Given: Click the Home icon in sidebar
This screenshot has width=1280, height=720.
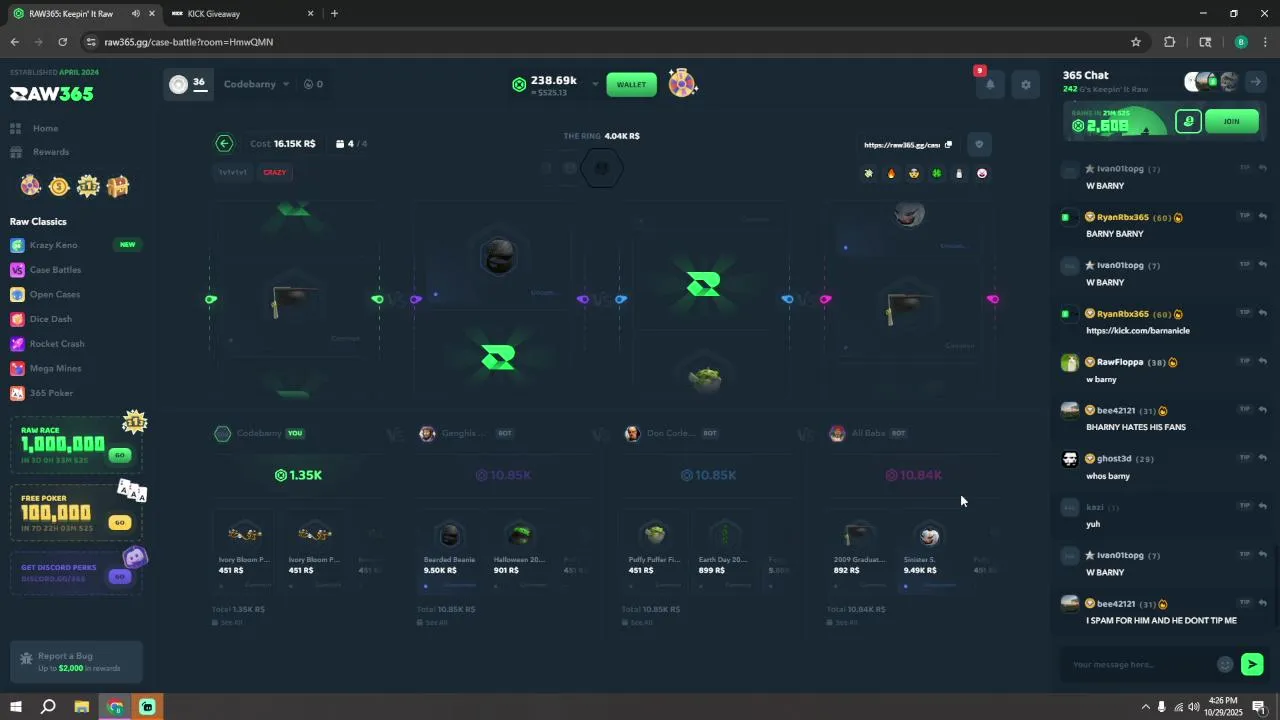Looking at the screenshot, I should click(16, 128).
